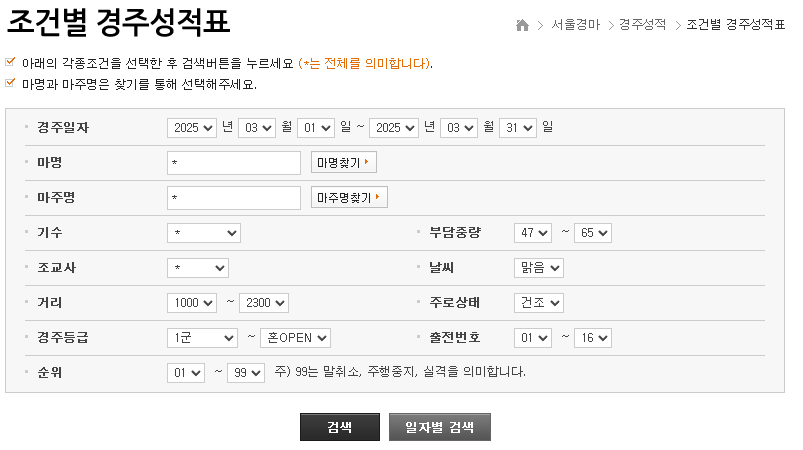Open the 순위 maximum 99 dropdown
The image size is (803, 450).
click(246, 373)
